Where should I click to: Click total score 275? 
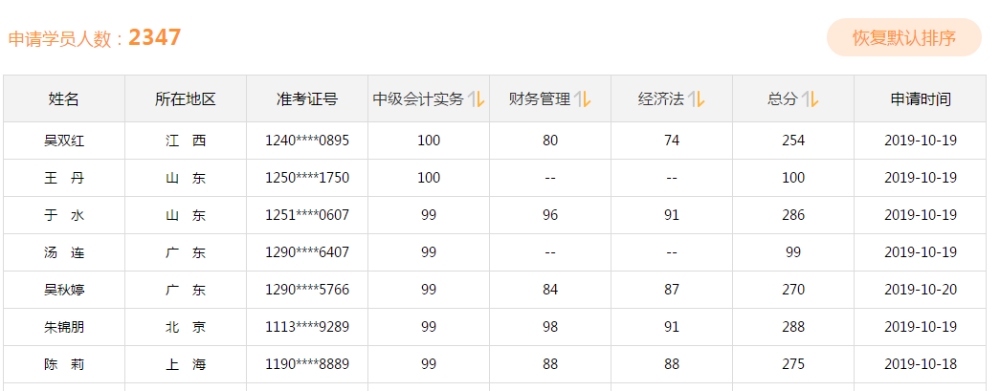(793, 365)
